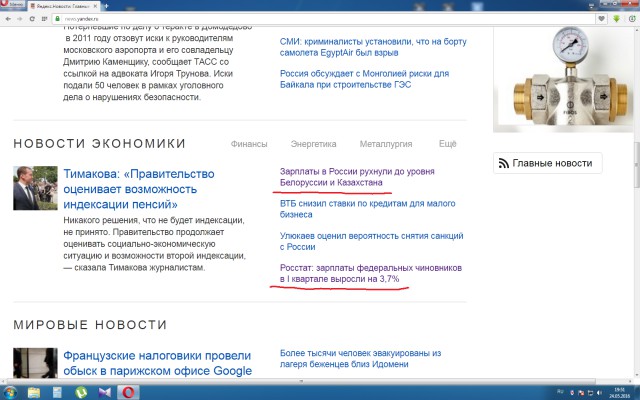The image size is (640, 400).
Task: Open the EgyptAir explosion news link
Action: tap(373, 47)
